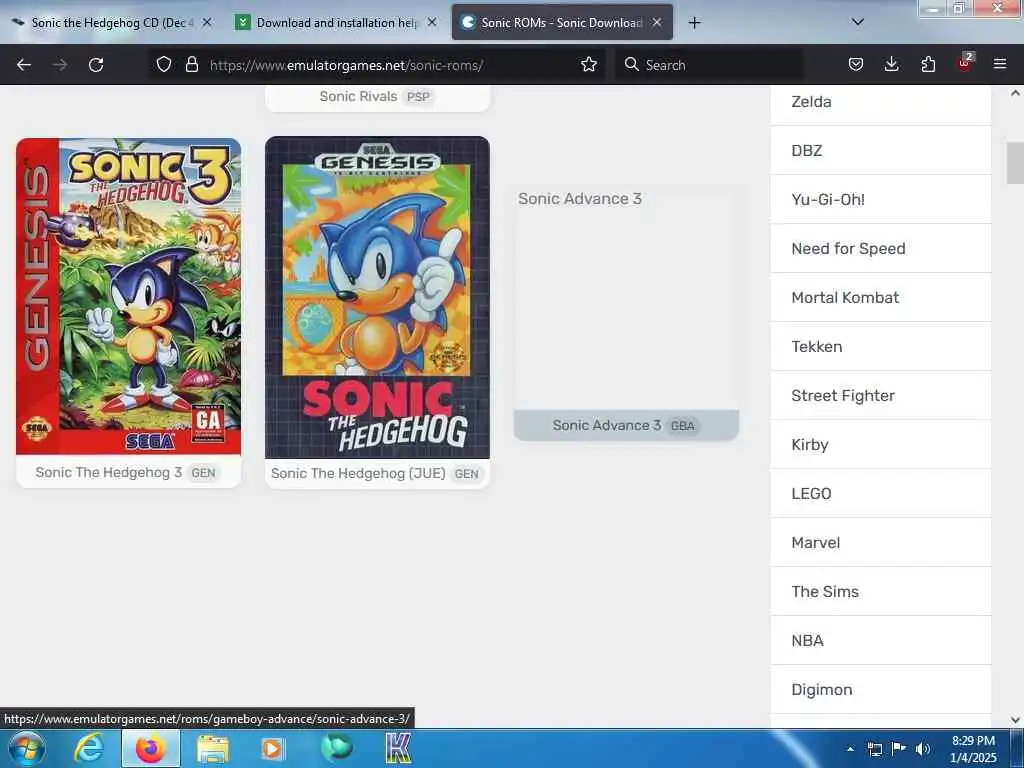Image resolution: width=1024 pixels, height=768 pixels.
Task: Open the Zelda category in sidebar
Action: click(x=880, y=102)
